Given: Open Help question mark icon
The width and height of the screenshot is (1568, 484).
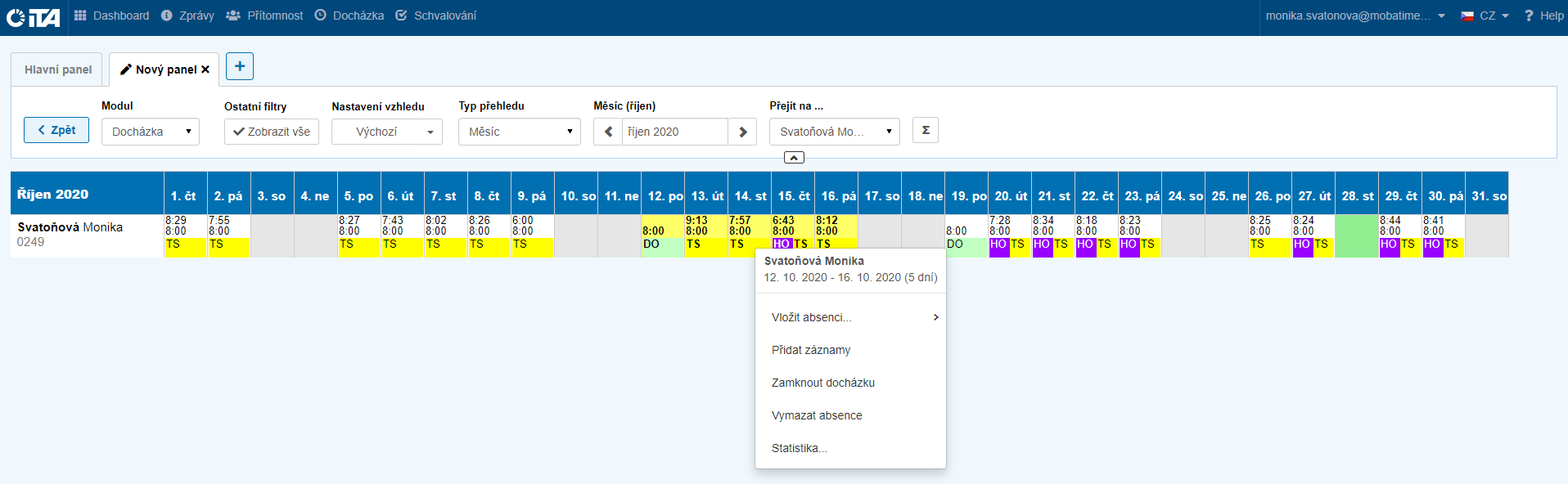Looking at the screenshot, I should [x=1528, y=16].
